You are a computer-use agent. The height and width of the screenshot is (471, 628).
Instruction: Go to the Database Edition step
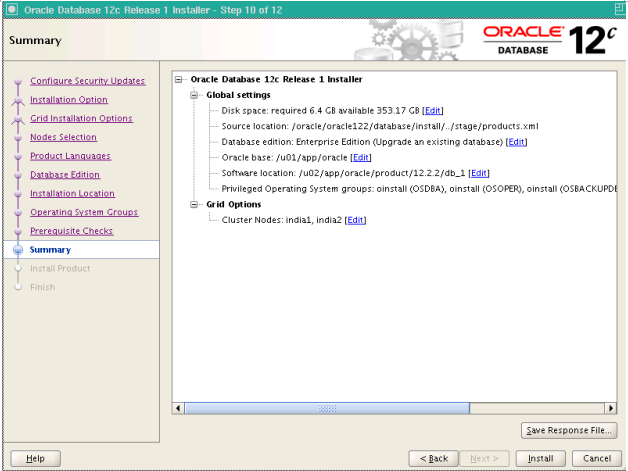click(x=65, y=175)
